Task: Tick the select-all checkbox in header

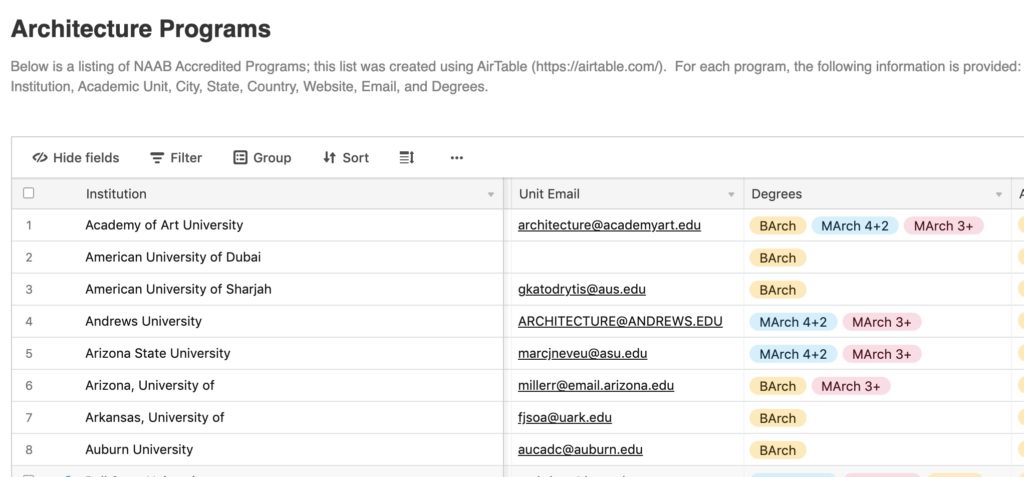Action: click(x=28, y=193)
